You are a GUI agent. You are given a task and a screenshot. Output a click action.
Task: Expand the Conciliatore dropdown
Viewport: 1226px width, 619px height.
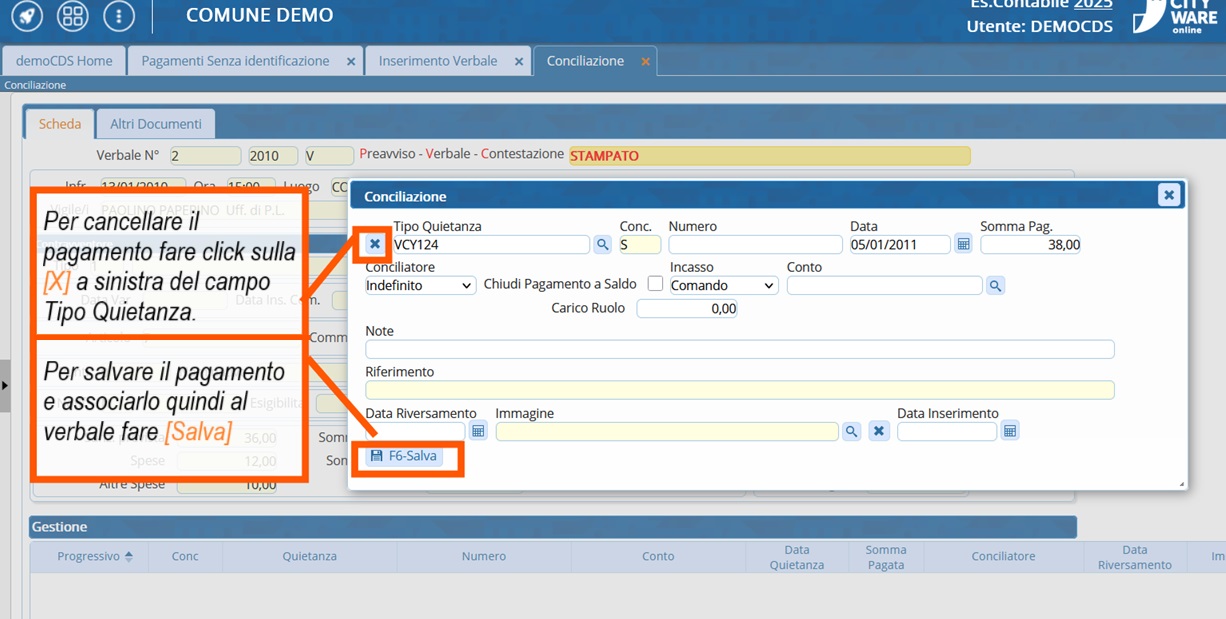pyautogui.click(x=420, y=286)
